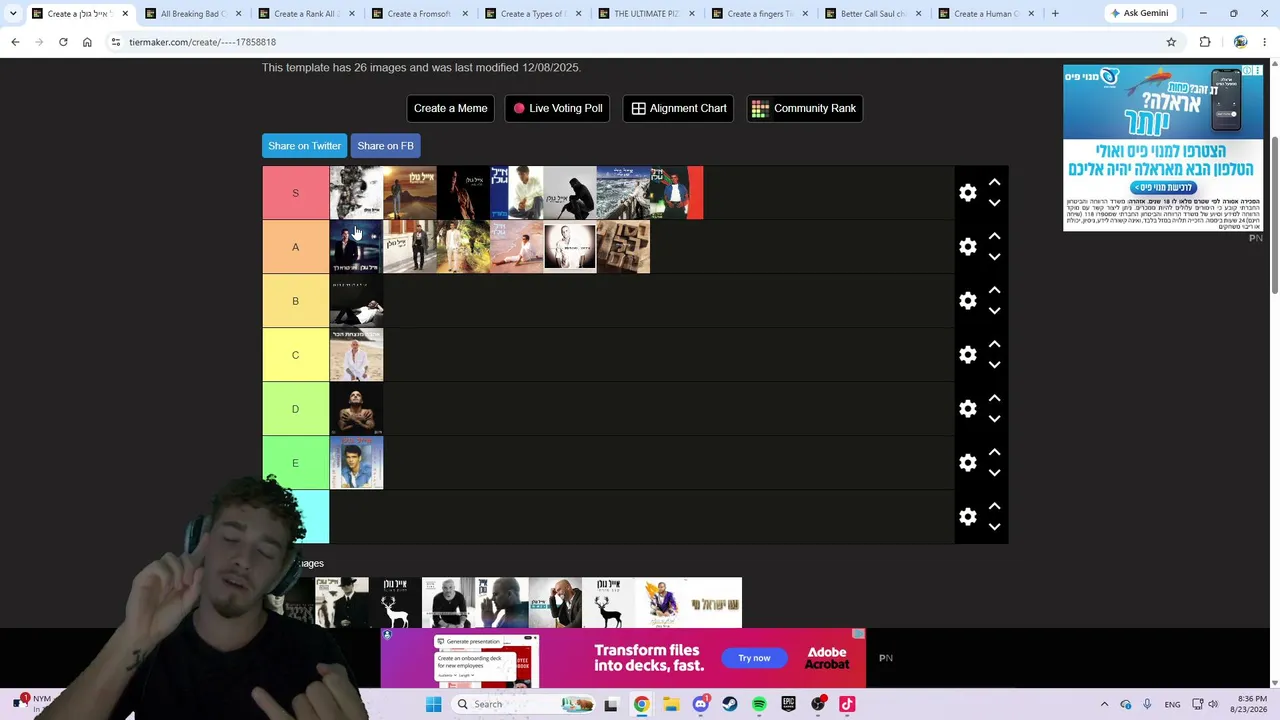This screenshot has height=720, width=1280.
Task: Start a Live Voting Poll
Action: coord(557,108)
